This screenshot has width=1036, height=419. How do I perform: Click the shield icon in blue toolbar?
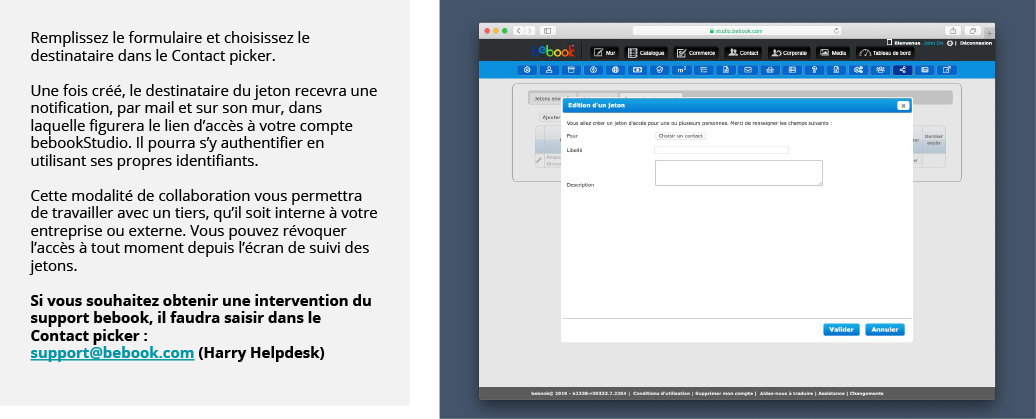[x=660, y=70]
